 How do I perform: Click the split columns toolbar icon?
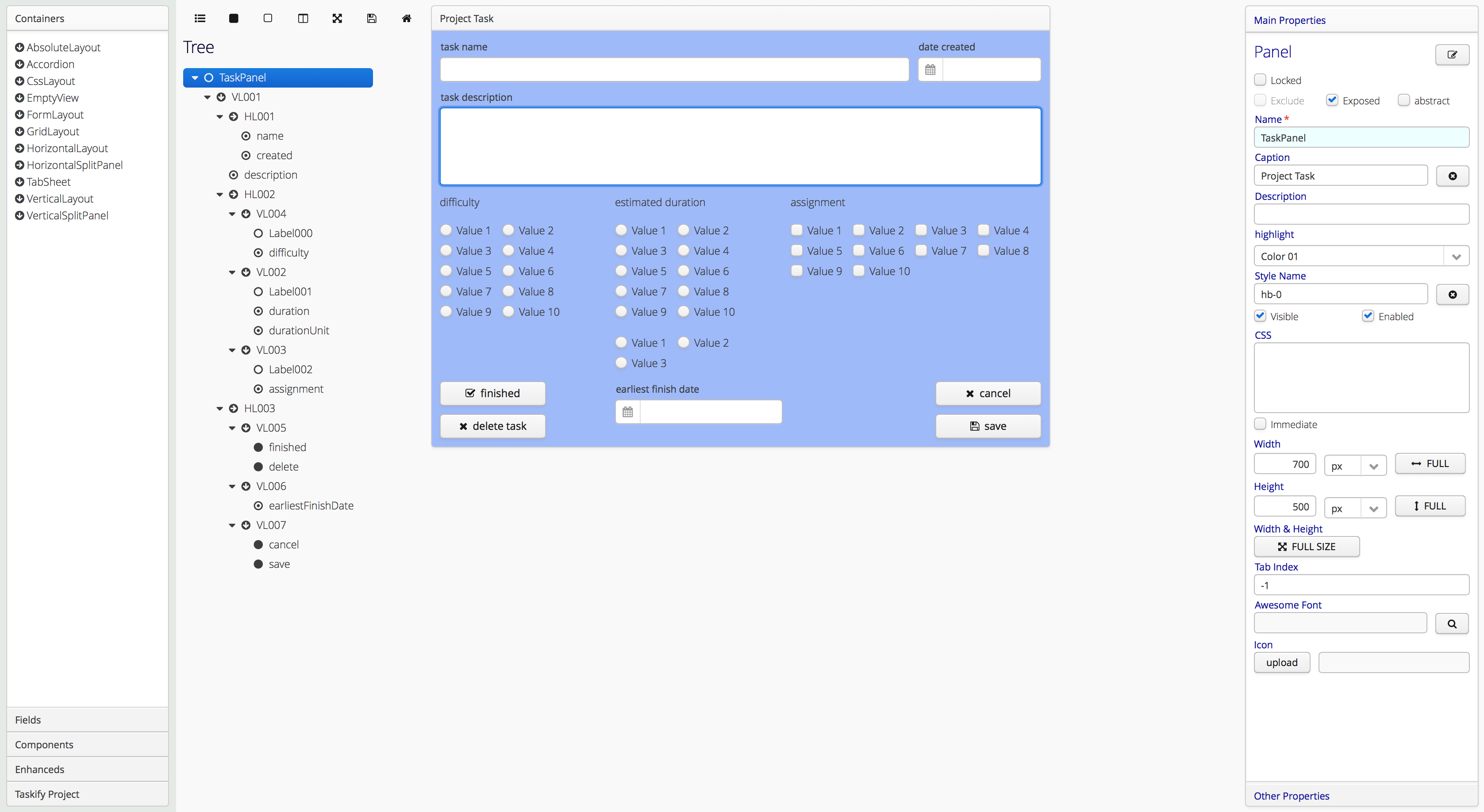[x=303, y=19]
